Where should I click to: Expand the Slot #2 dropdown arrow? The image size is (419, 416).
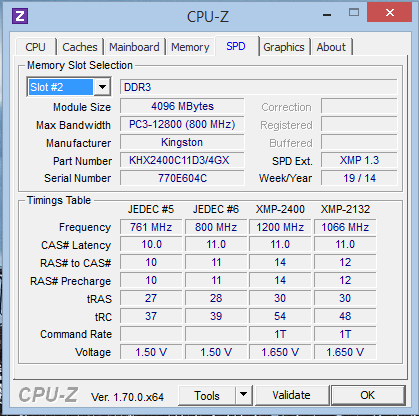click(x=102, y=87)
